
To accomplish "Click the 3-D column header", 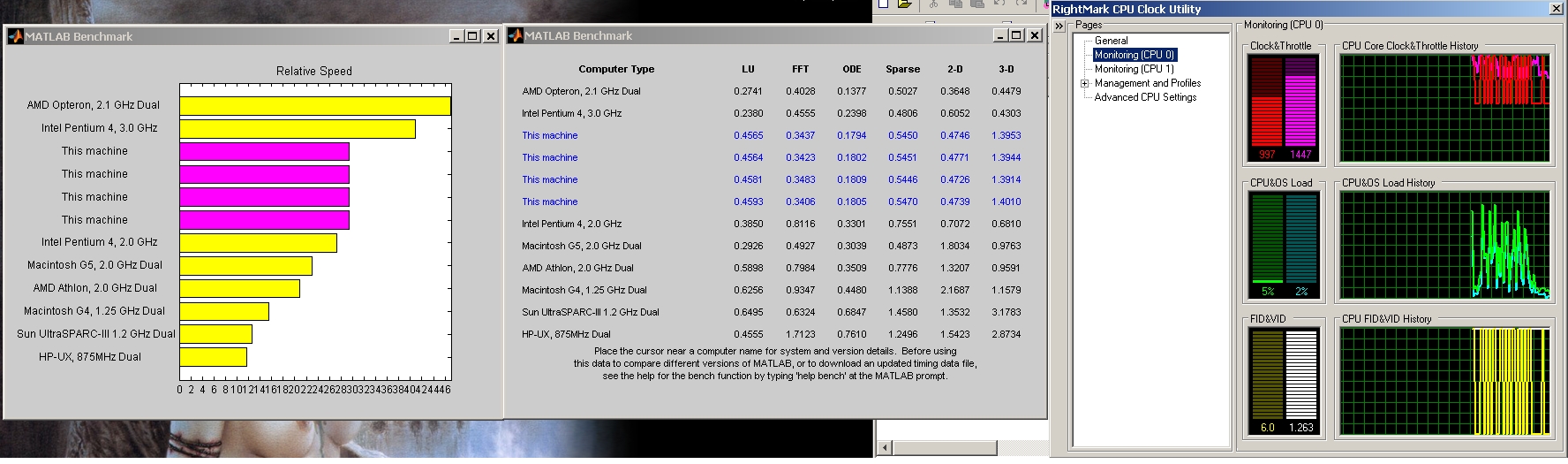I will click(1006, 69).
